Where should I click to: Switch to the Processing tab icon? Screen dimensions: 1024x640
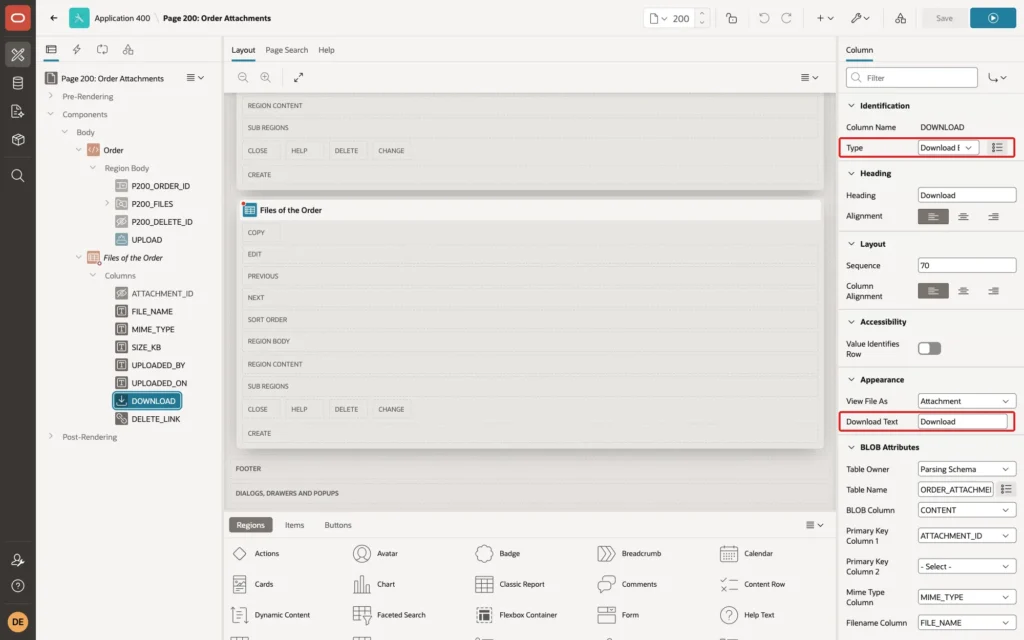coord(102,50)
